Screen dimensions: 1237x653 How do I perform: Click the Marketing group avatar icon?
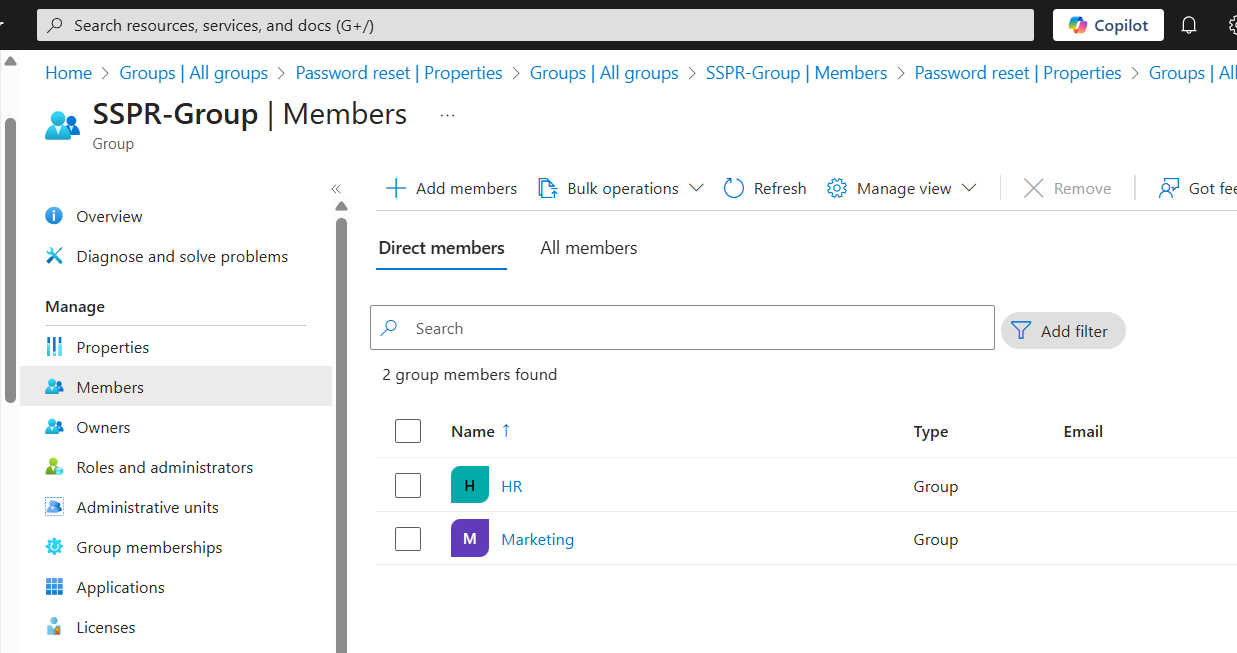pos(470,539)
